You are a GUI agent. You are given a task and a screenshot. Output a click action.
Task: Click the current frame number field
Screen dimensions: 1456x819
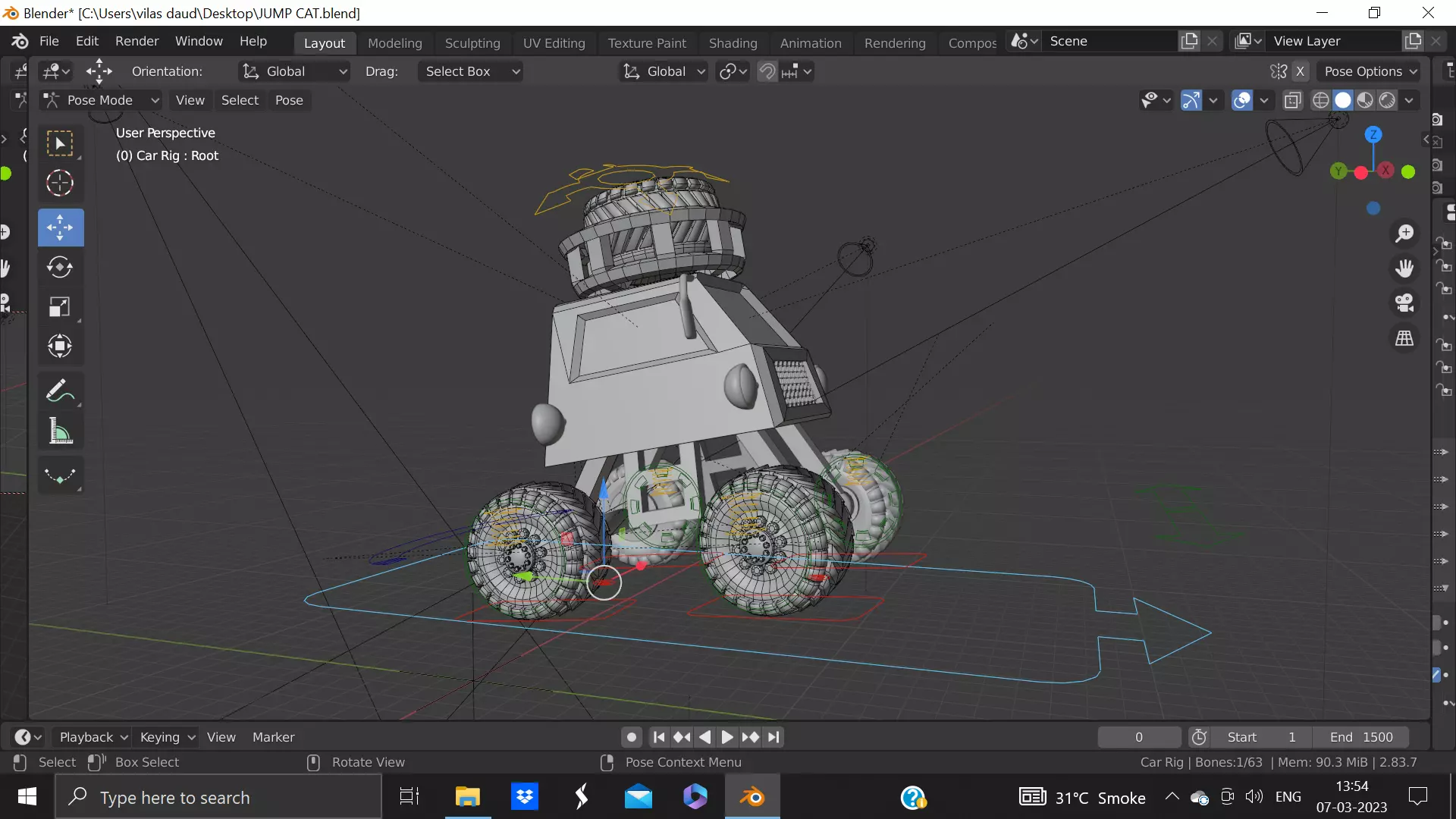coord(1138,737)
